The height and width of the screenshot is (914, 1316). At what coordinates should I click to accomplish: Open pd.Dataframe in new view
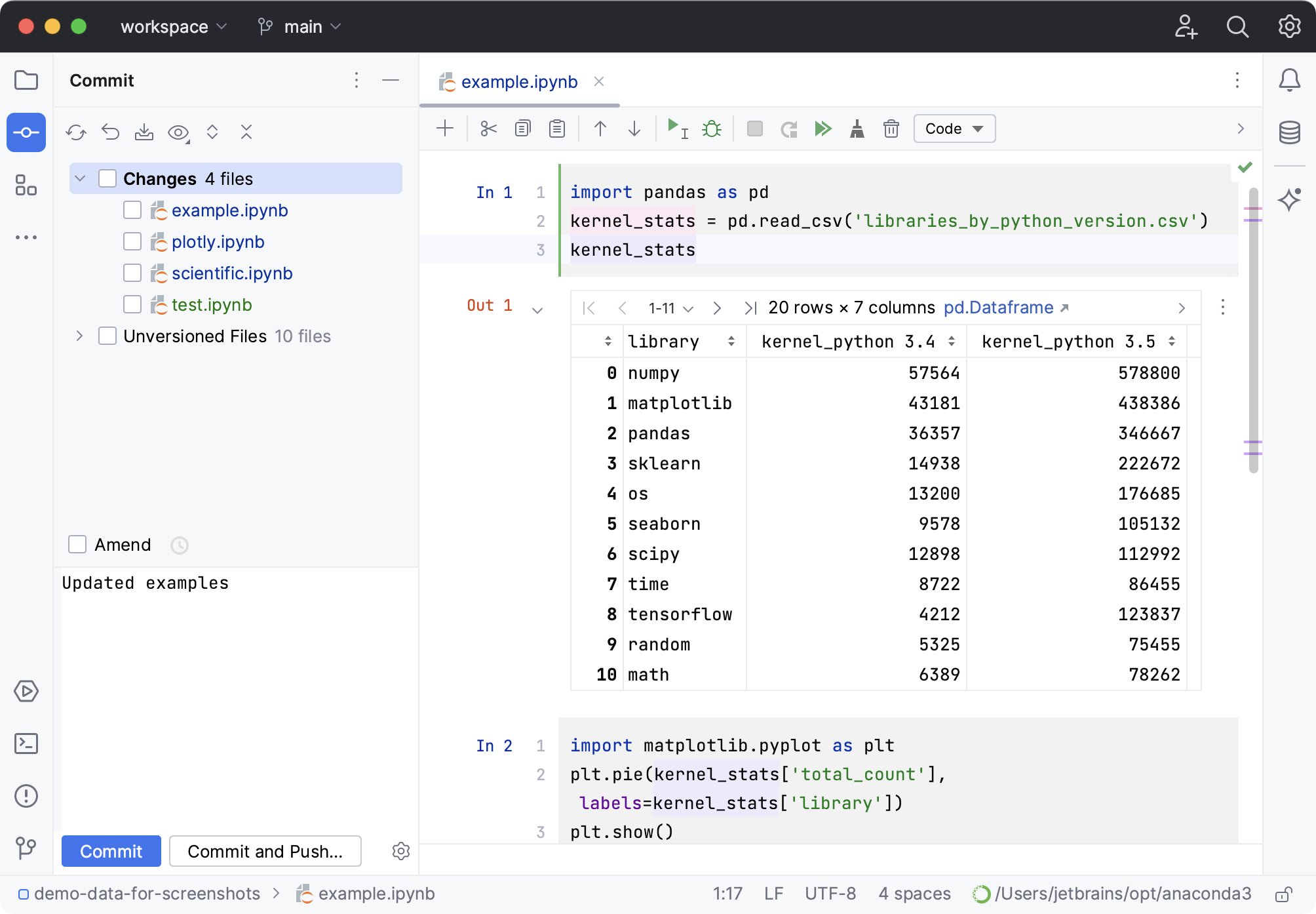[x=1006, y=308]
